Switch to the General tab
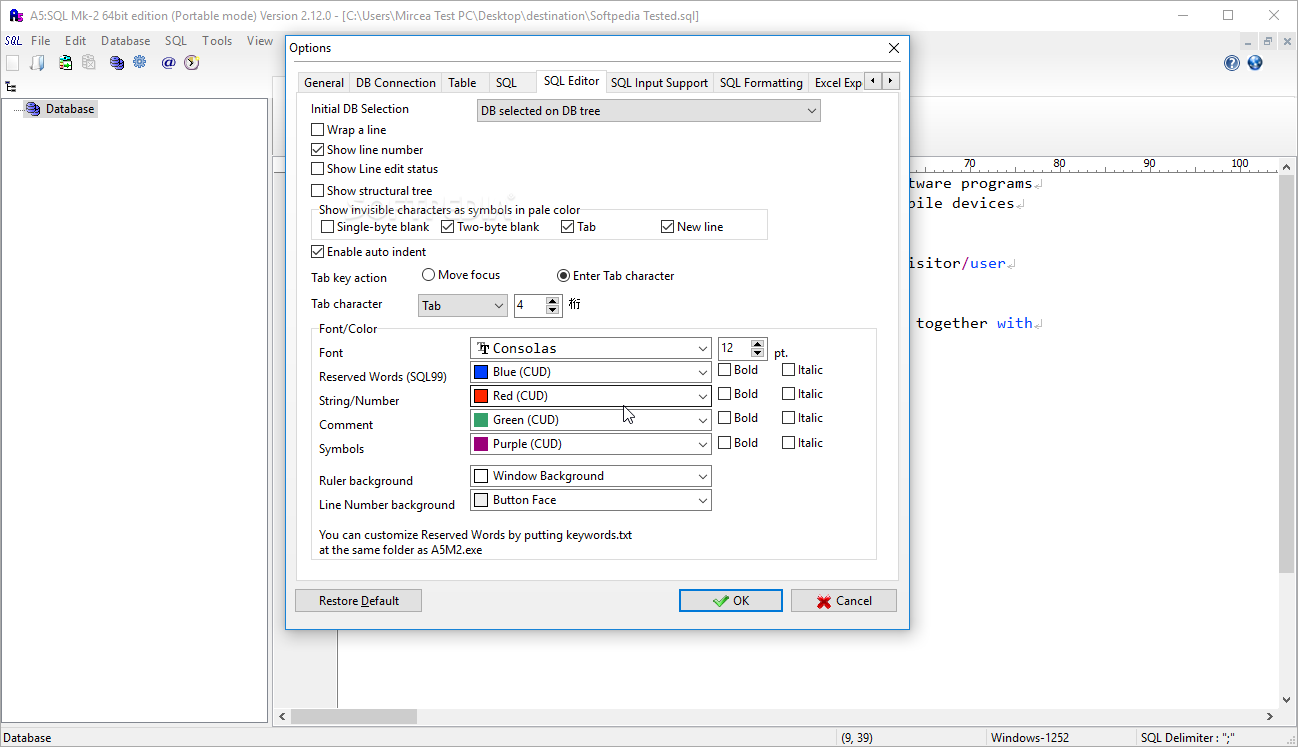This screenshot has height=747, width=1298. click(x=324, y=83)
